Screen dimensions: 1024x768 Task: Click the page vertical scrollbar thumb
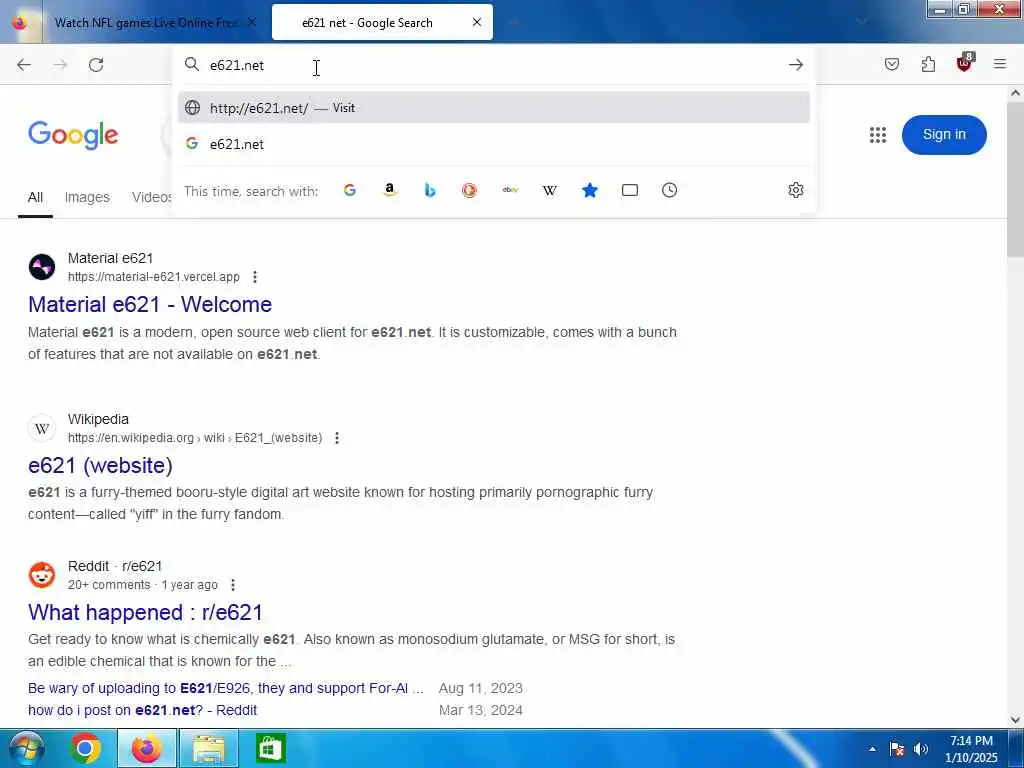click(1016, 180)
